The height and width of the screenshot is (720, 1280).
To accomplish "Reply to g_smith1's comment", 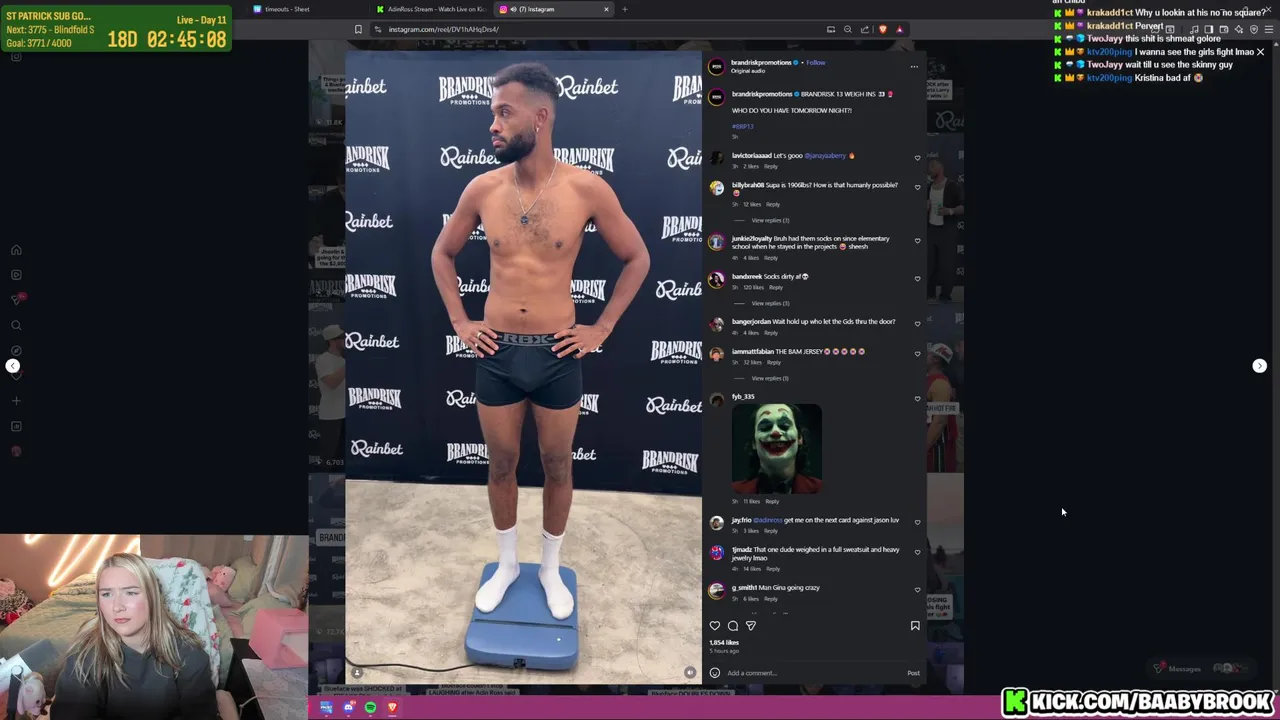I will click(x=771, y=599).
